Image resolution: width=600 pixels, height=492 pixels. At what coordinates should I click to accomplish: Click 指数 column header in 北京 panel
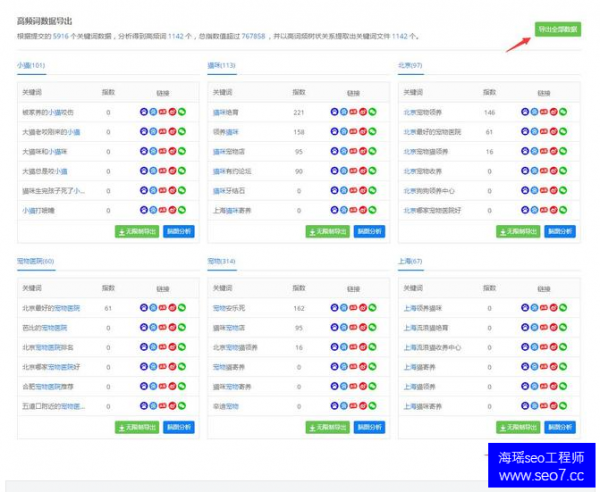click(489, 92)
